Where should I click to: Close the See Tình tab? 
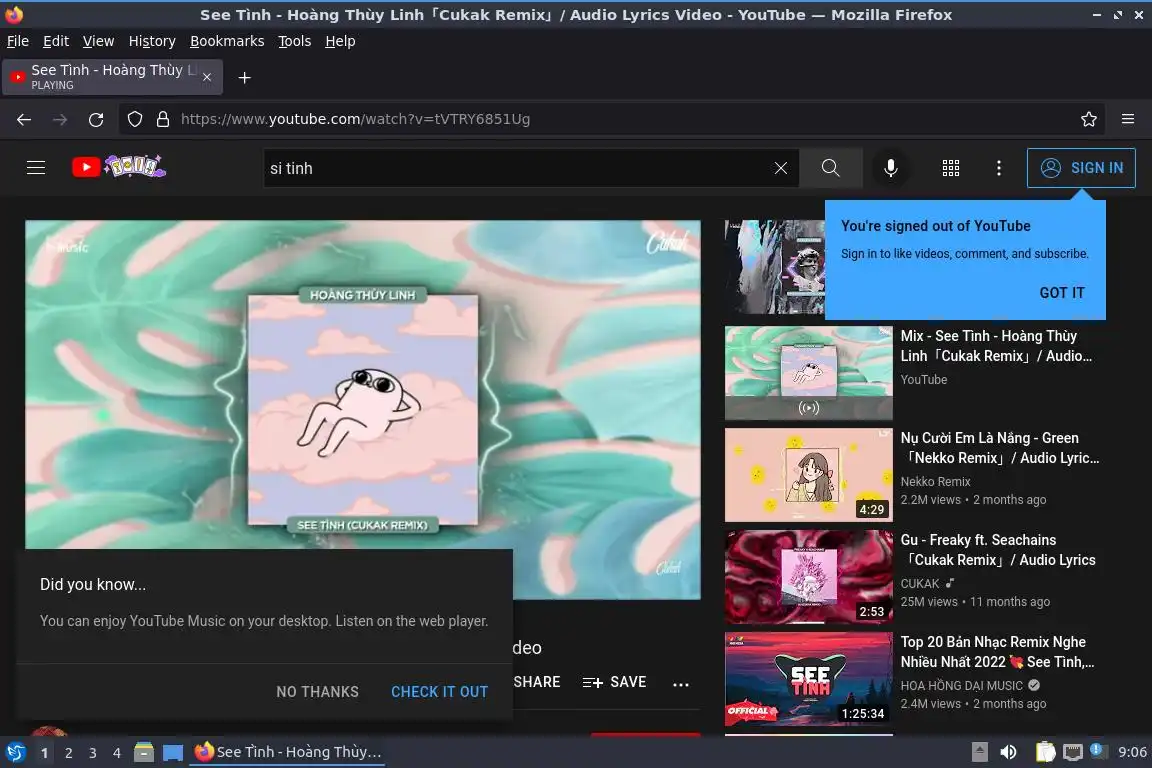(207, 77)
